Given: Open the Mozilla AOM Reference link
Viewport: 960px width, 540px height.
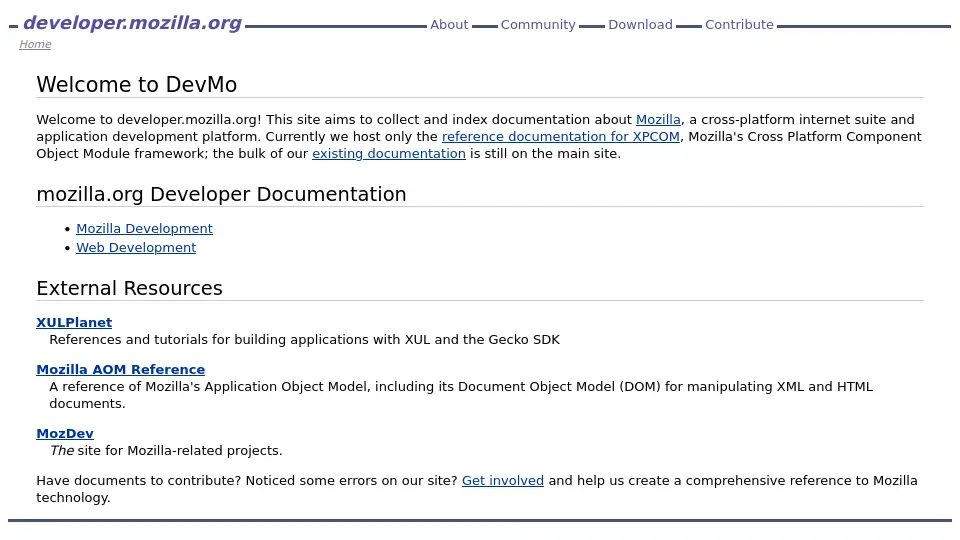Looking at the screenshot, I should pos(120,370).
